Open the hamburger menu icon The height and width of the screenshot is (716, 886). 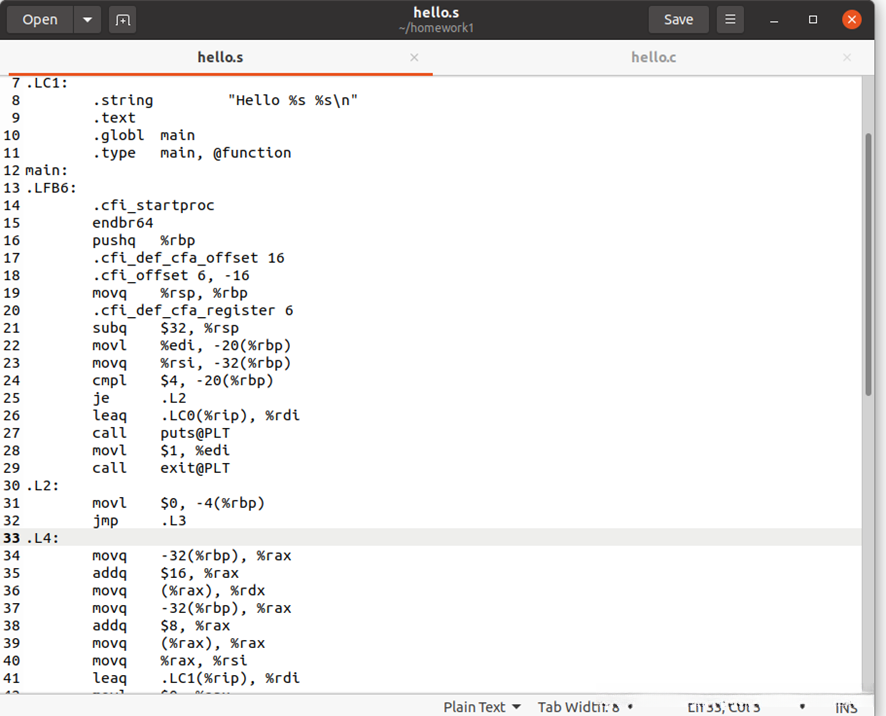731,20
